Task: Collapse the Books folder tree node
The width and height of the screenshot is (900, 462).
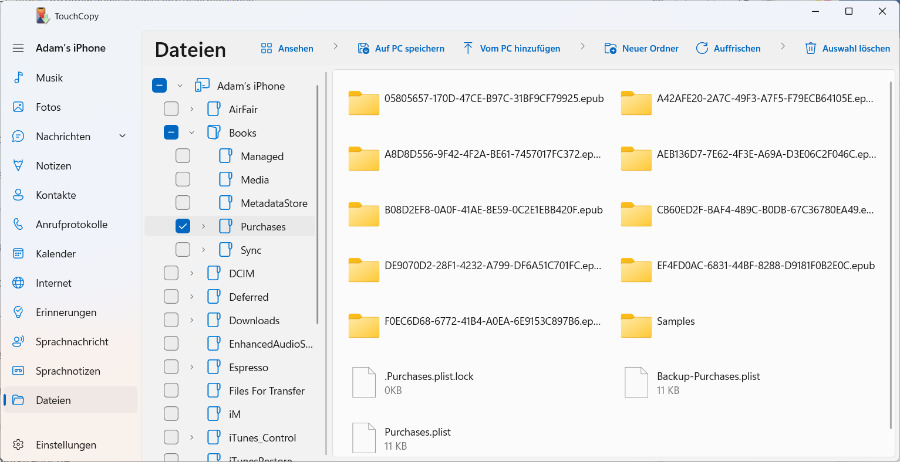Action: [x=191, y=133]
